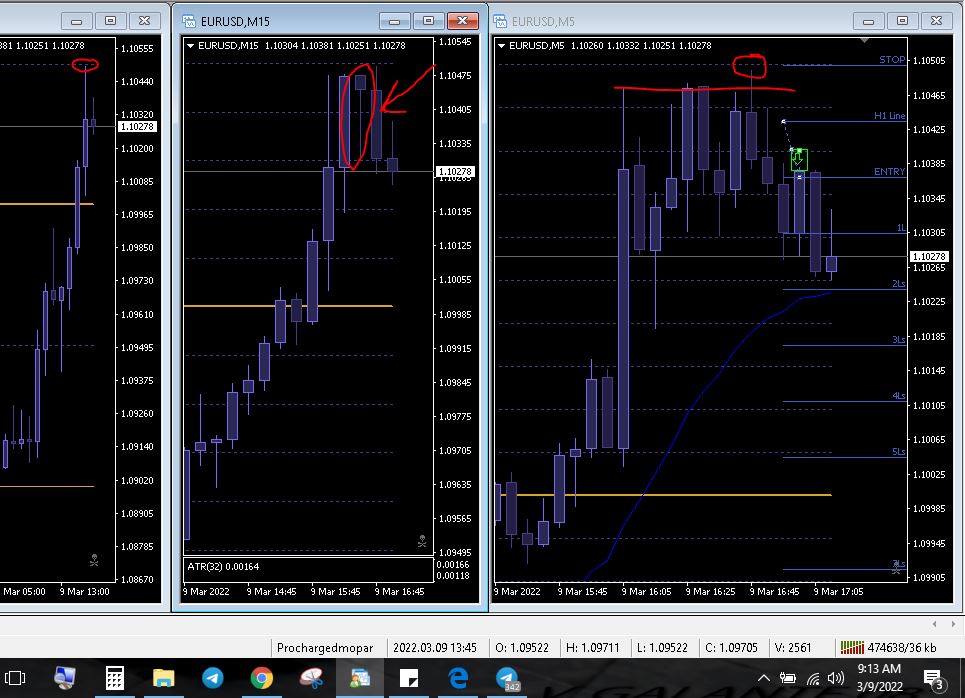
Task: Click the V: 2561 volume status value
Action: point(793,648)
